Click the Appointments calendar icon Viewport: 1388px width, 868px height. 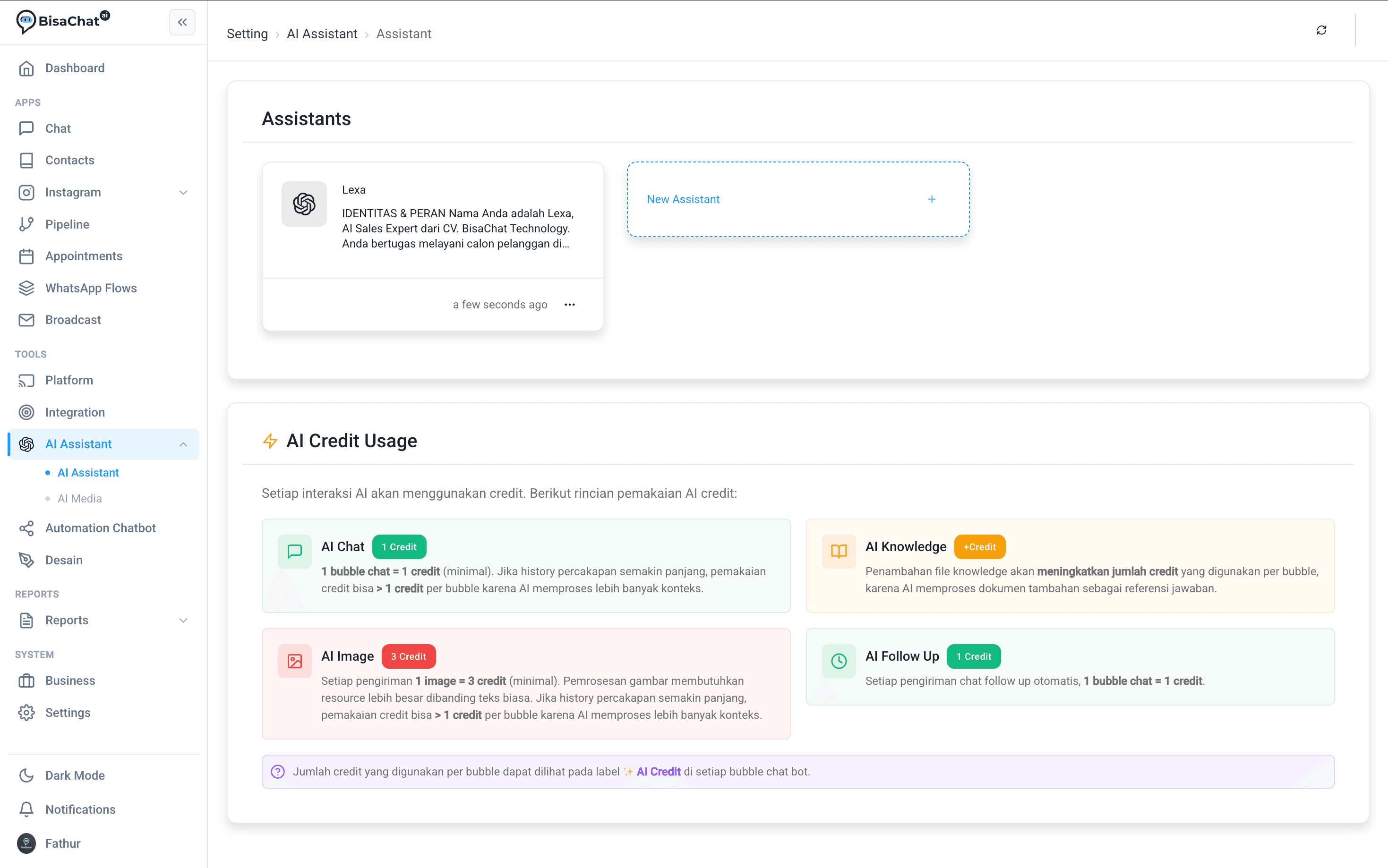tap(26, 256)
